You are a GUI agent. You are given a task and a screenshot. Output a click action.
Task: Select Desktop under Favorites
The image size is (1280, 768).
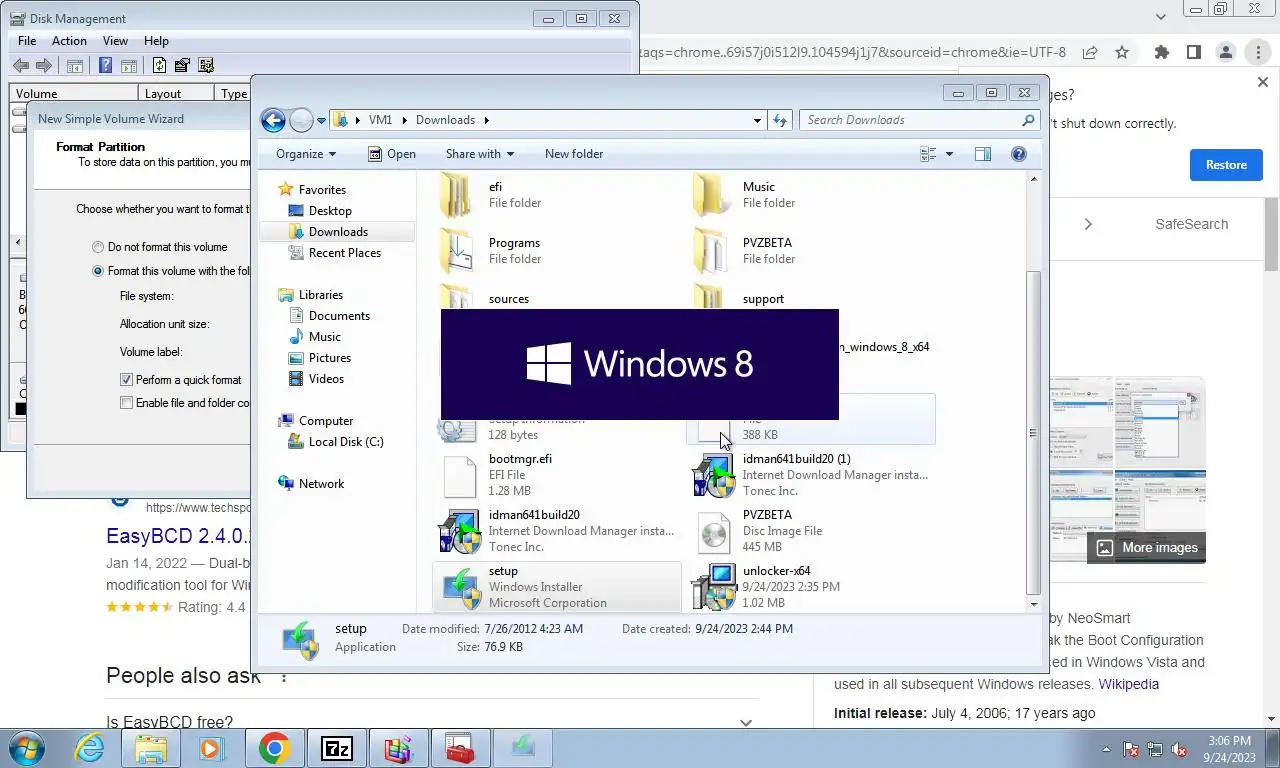point(330,211)
